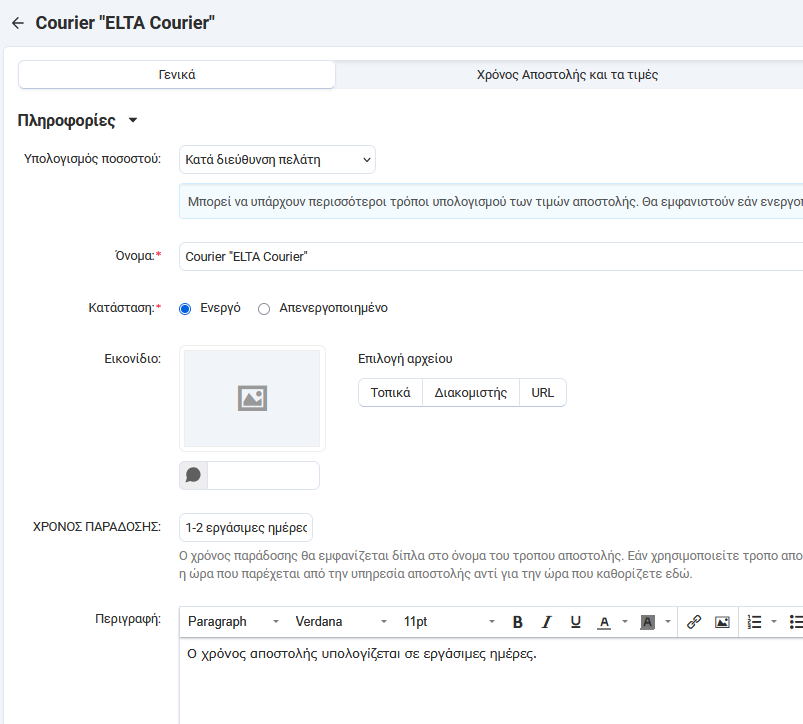Toggle underline formatting in the editor

tap(575, 622)
